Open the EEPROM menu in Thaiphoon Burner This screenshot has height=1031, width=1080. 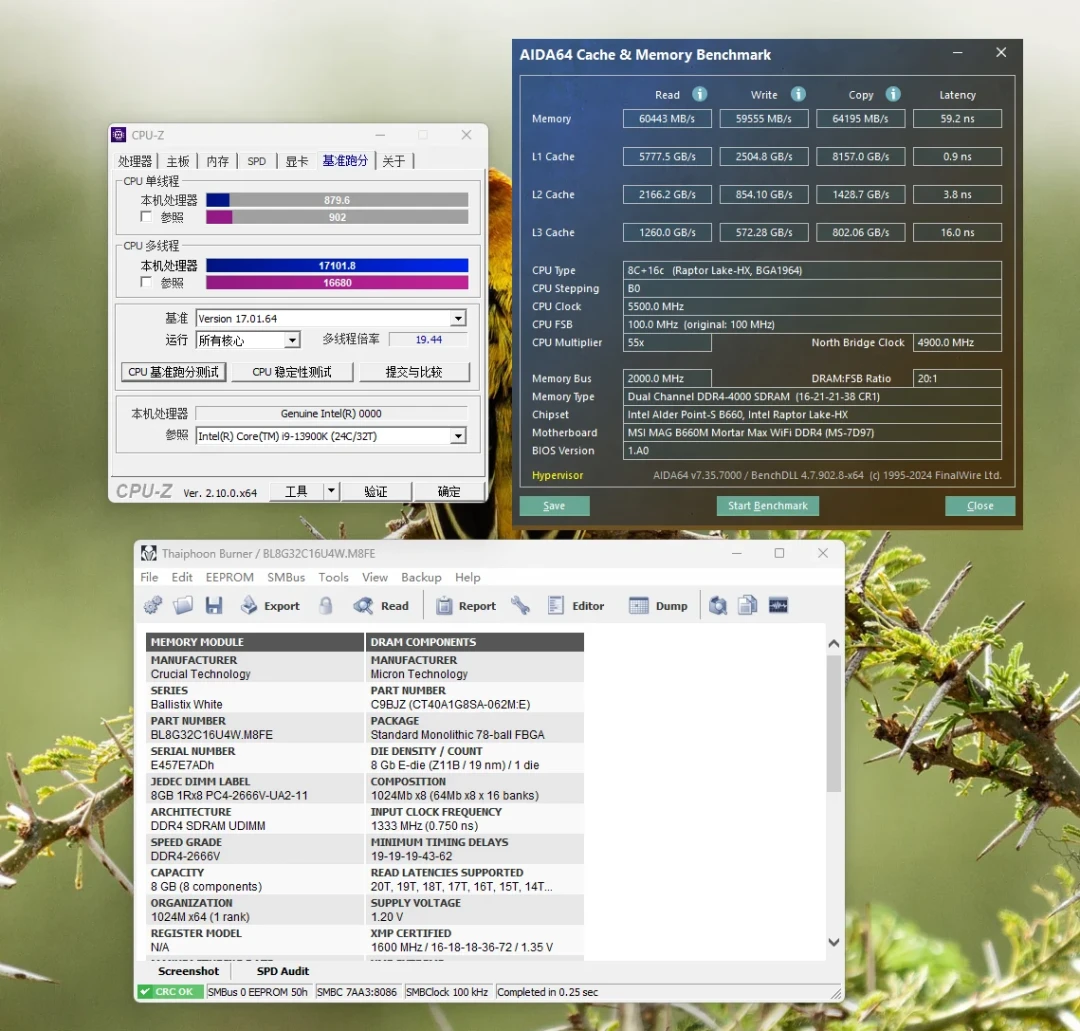point(229,577)
